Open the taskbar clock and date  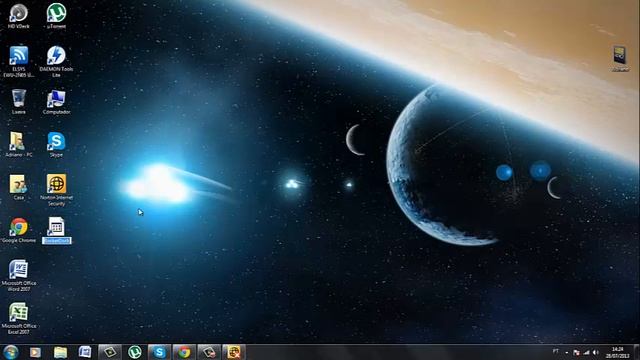[x=618, y=352]
